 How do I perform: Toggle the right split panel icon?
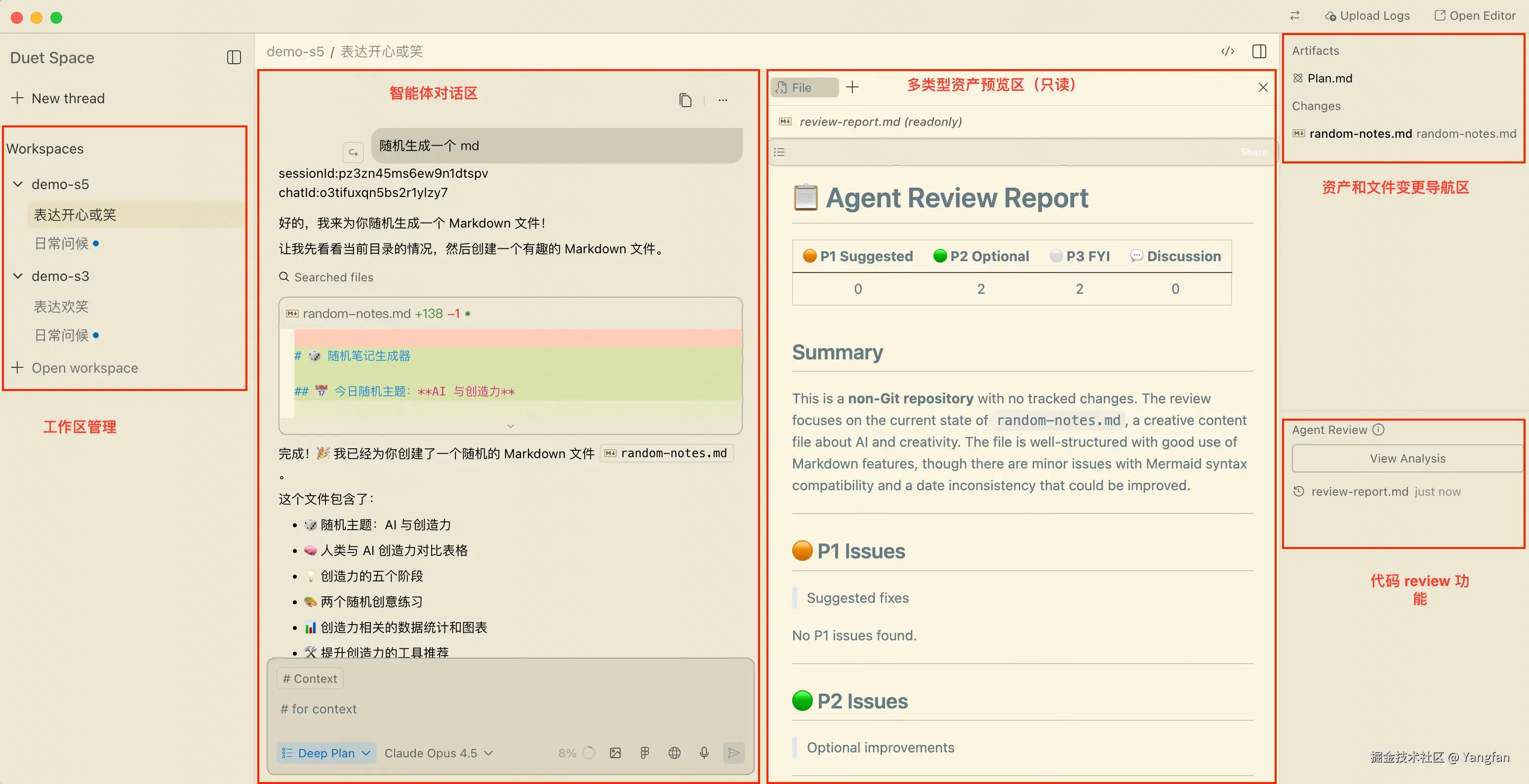pos(1259,52)
